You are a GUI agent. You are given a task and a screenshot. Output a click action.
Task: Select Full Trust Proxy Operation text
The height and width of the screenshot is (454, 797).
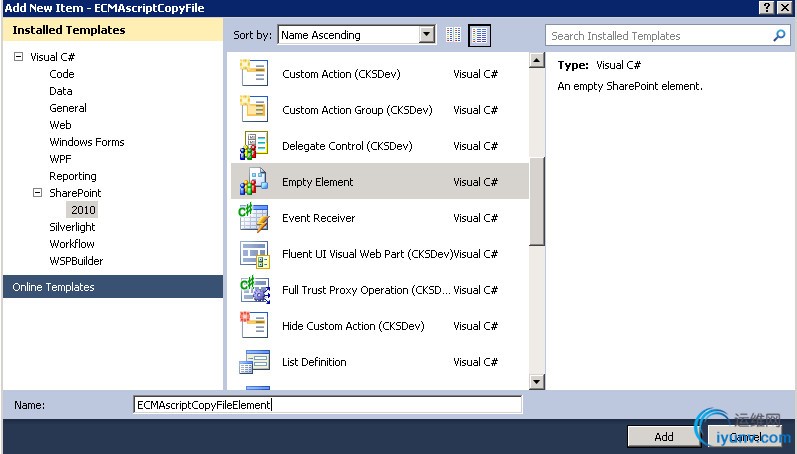[x=366, y=290]
